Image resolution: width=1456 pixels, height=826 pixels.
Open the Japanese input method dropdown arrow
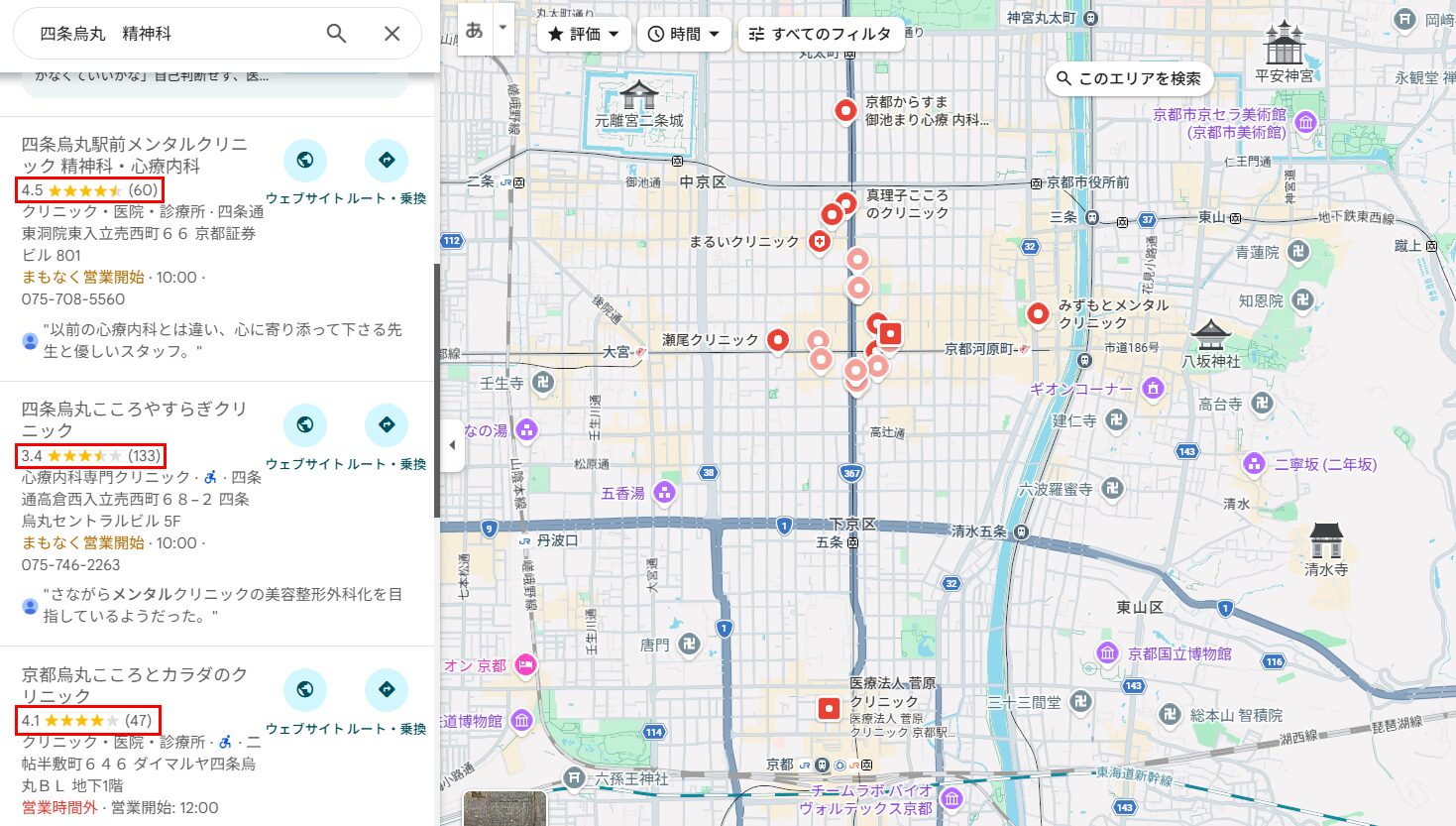503,28
